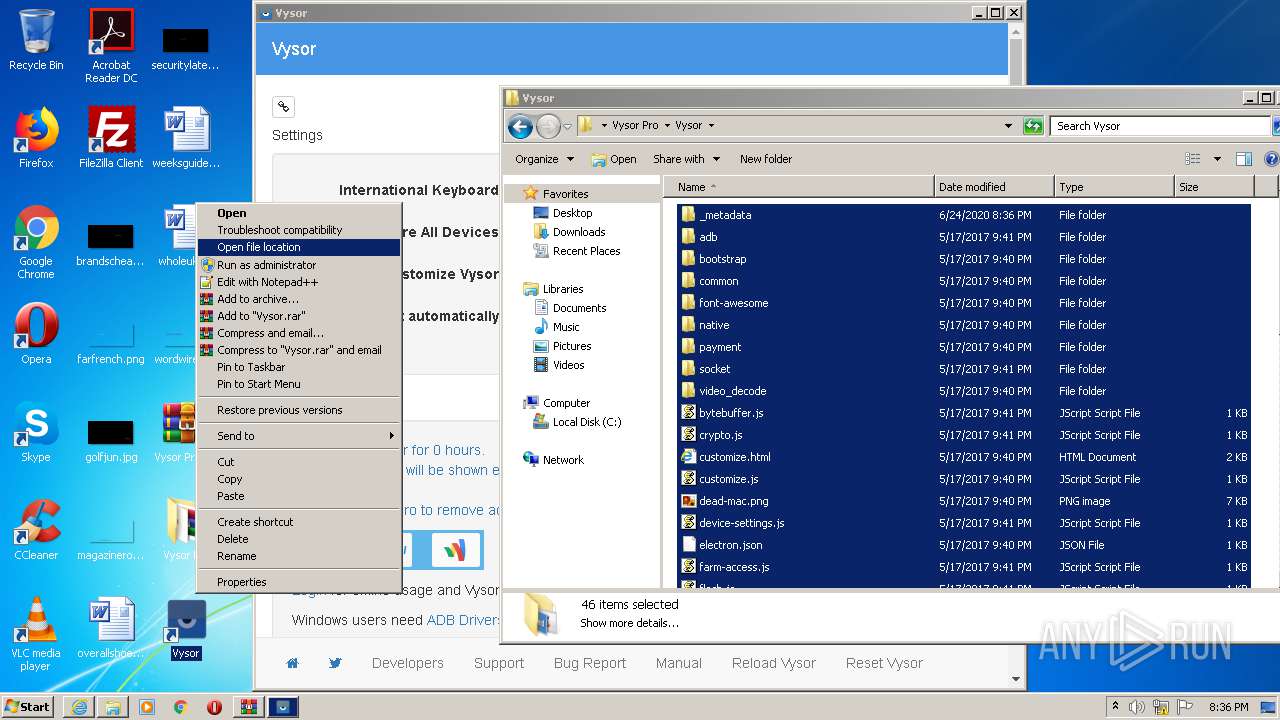Screen dimensions: 1280x720
Task: Choose Properties in context menu
Action: (299, 582)
